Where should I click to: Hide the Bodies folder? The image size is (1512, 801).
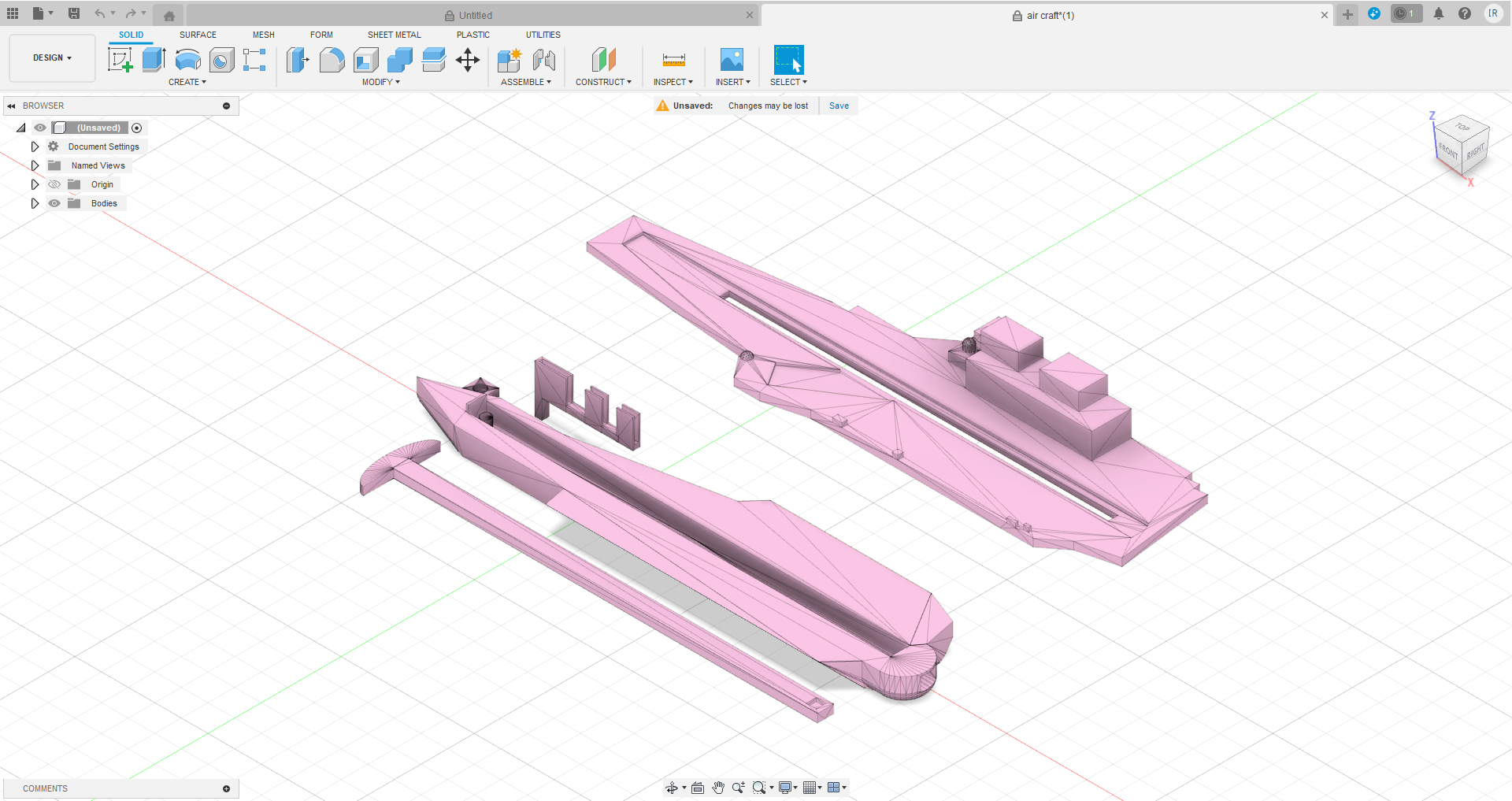click(x=54, y=203)
